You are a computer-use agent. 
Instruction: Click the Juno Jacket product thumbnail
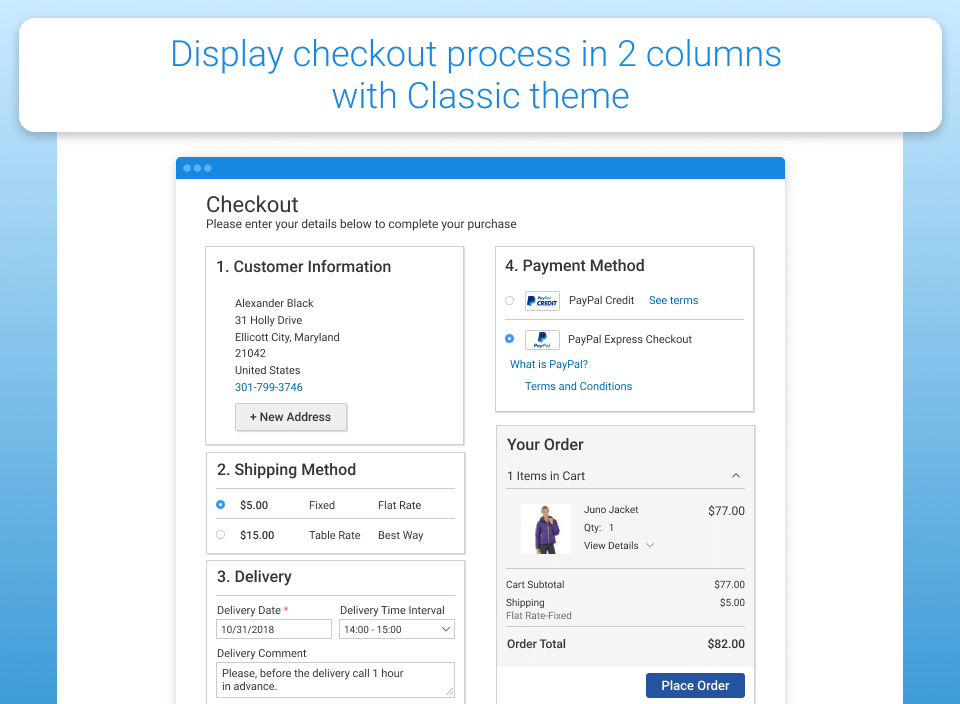pyautogui.click(x=545, y=527)
